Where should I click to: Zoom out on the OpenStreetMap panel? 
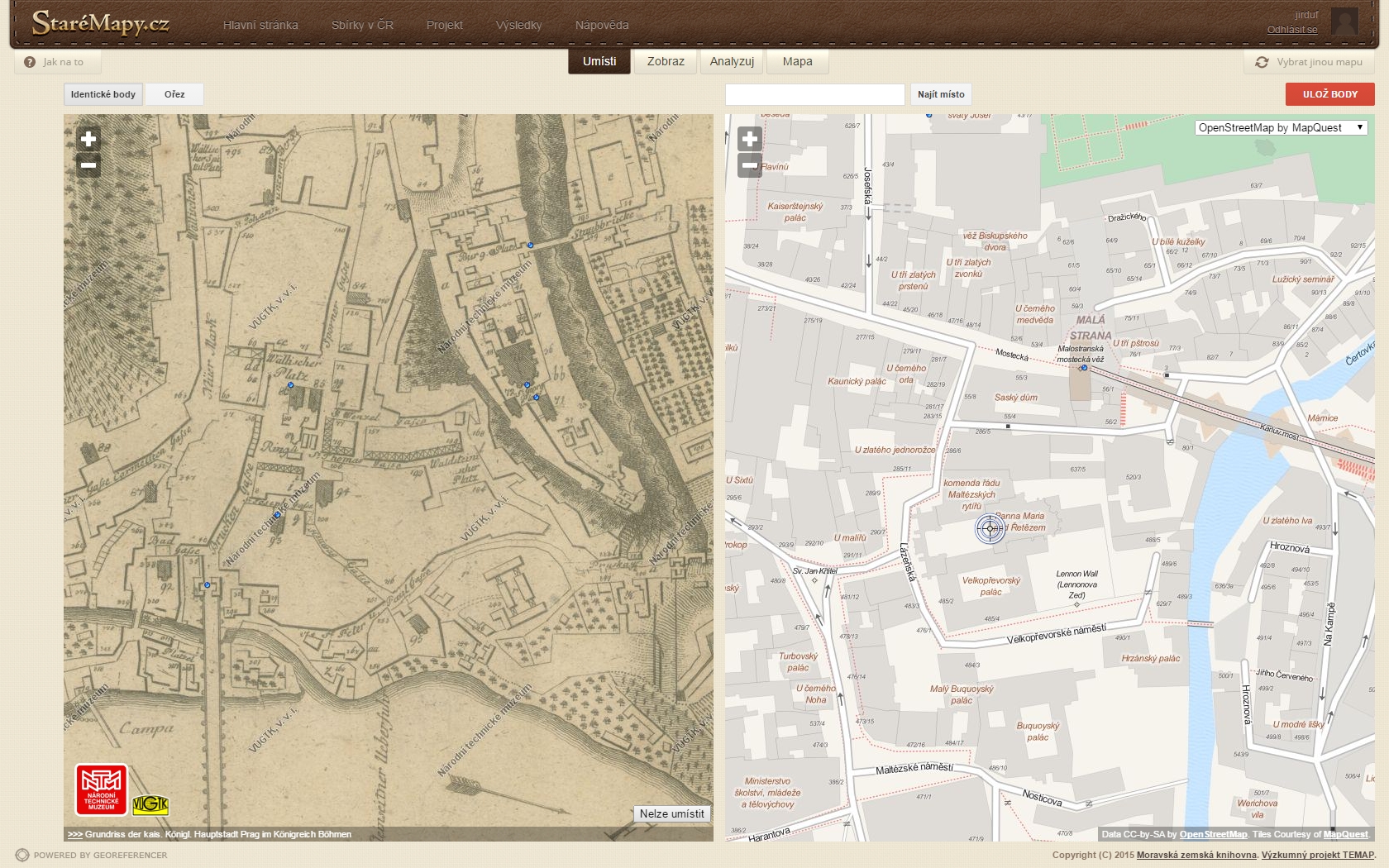750,165
